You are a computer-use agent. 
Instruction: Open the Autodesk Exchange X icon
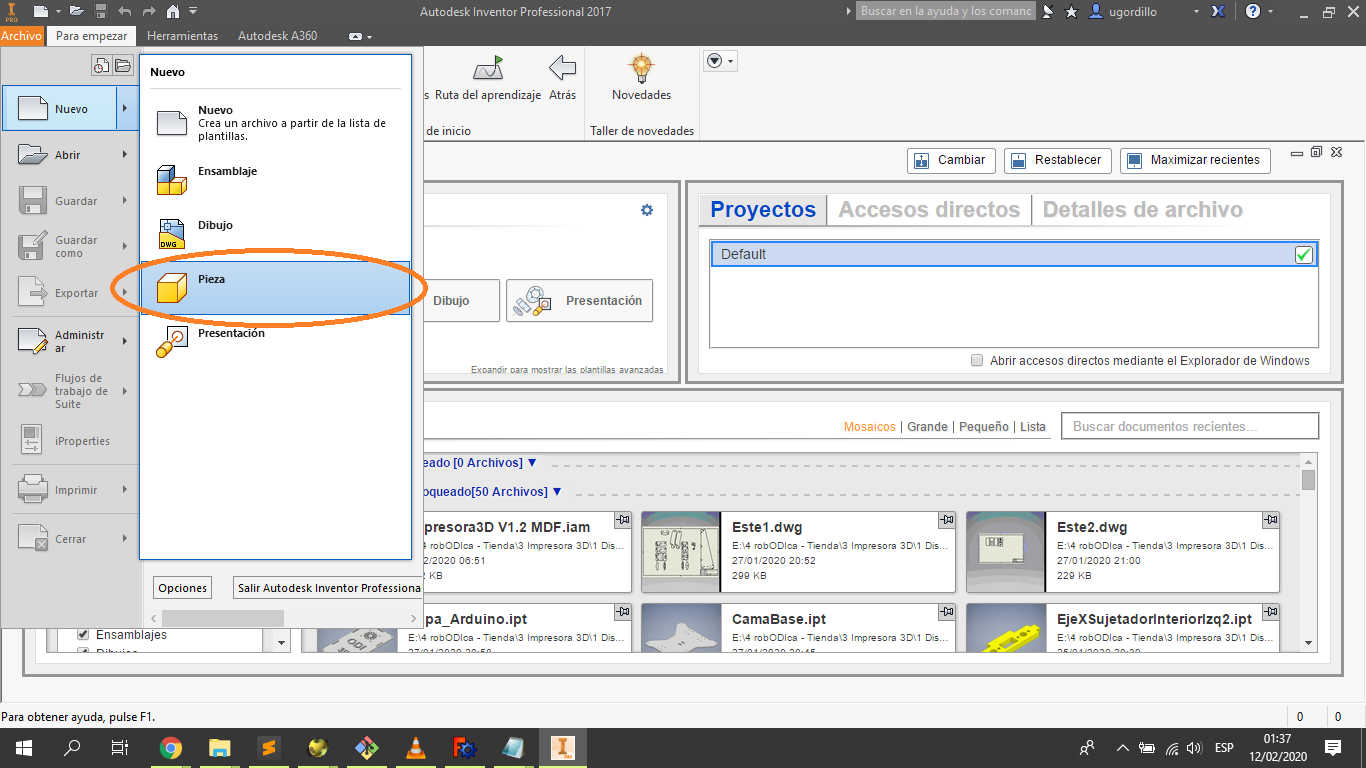(x=1218, y=11)
